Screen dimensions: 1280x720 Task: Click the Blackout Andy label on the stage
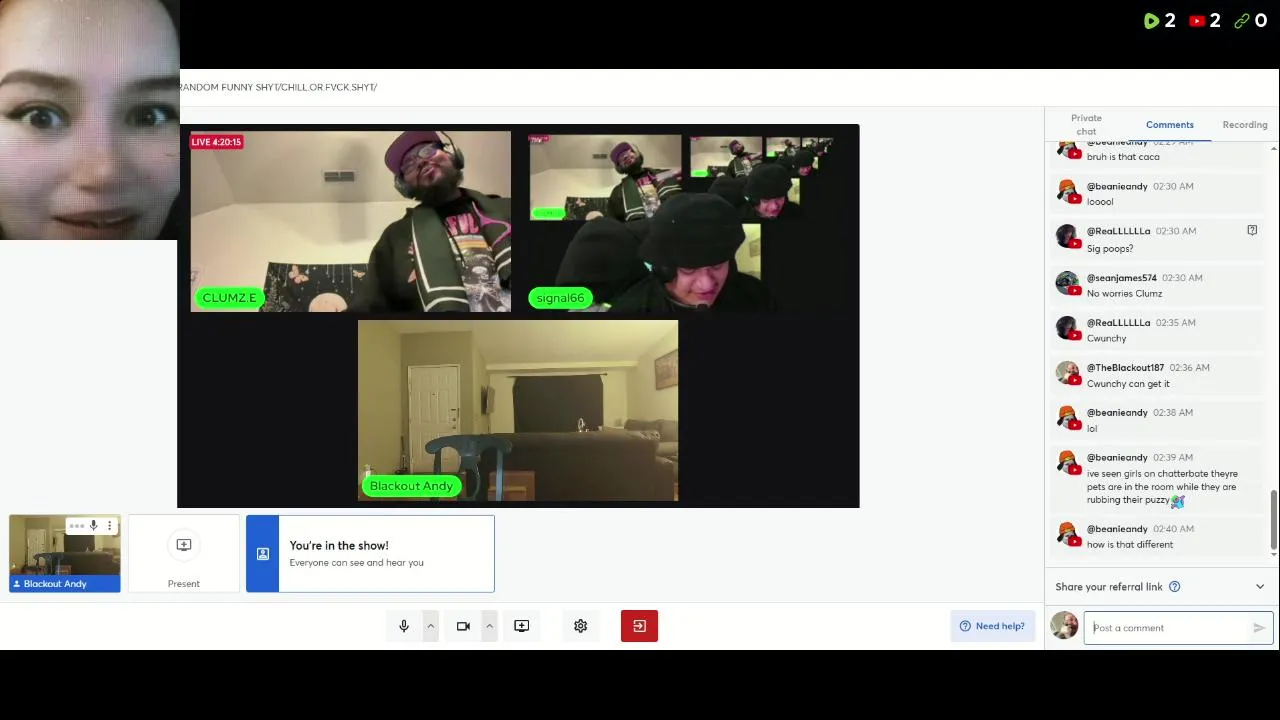click(x=411, y=486)
